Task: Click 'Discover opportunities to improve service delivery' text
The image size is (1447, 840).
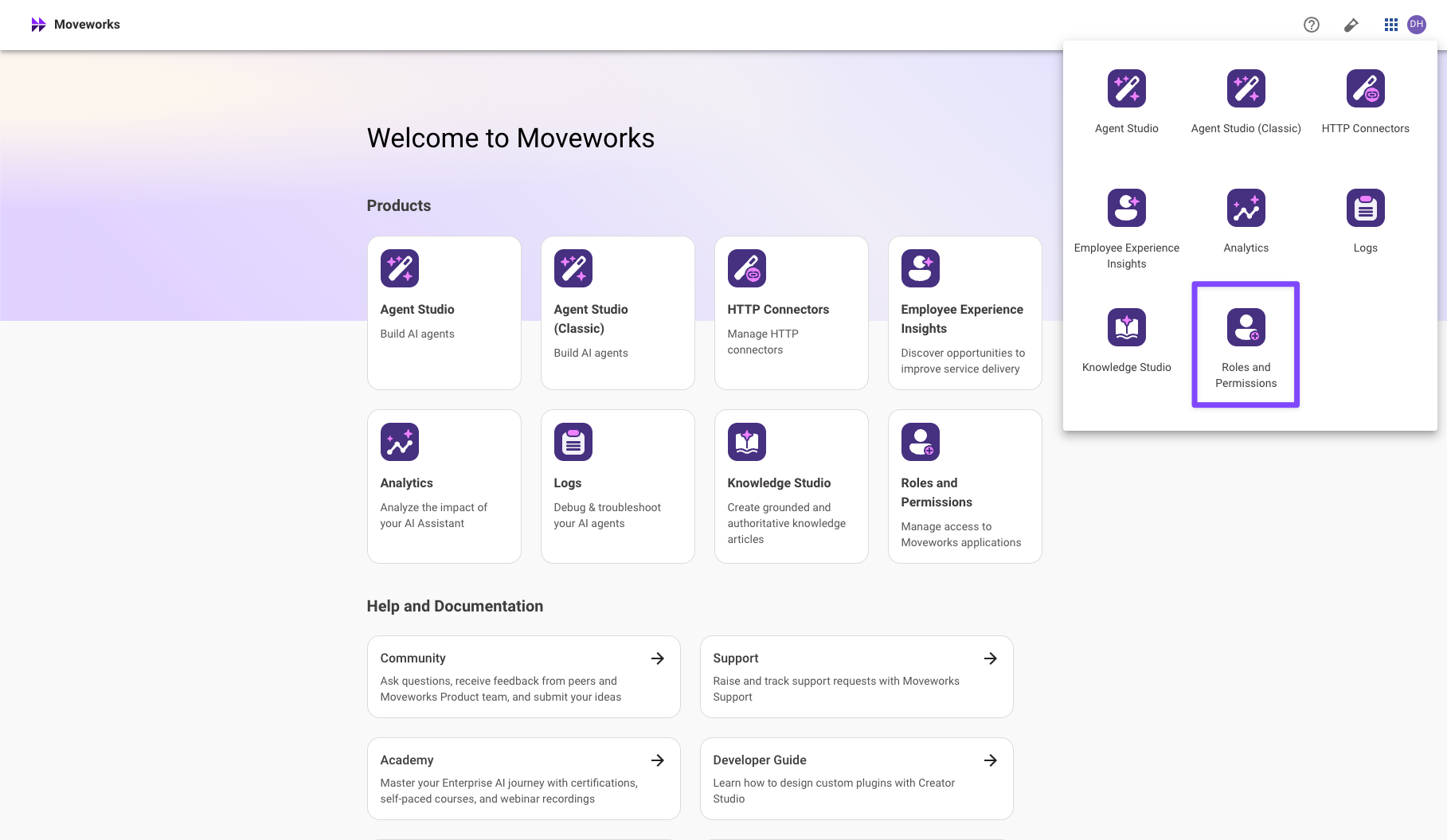Action: click(963, 361)
